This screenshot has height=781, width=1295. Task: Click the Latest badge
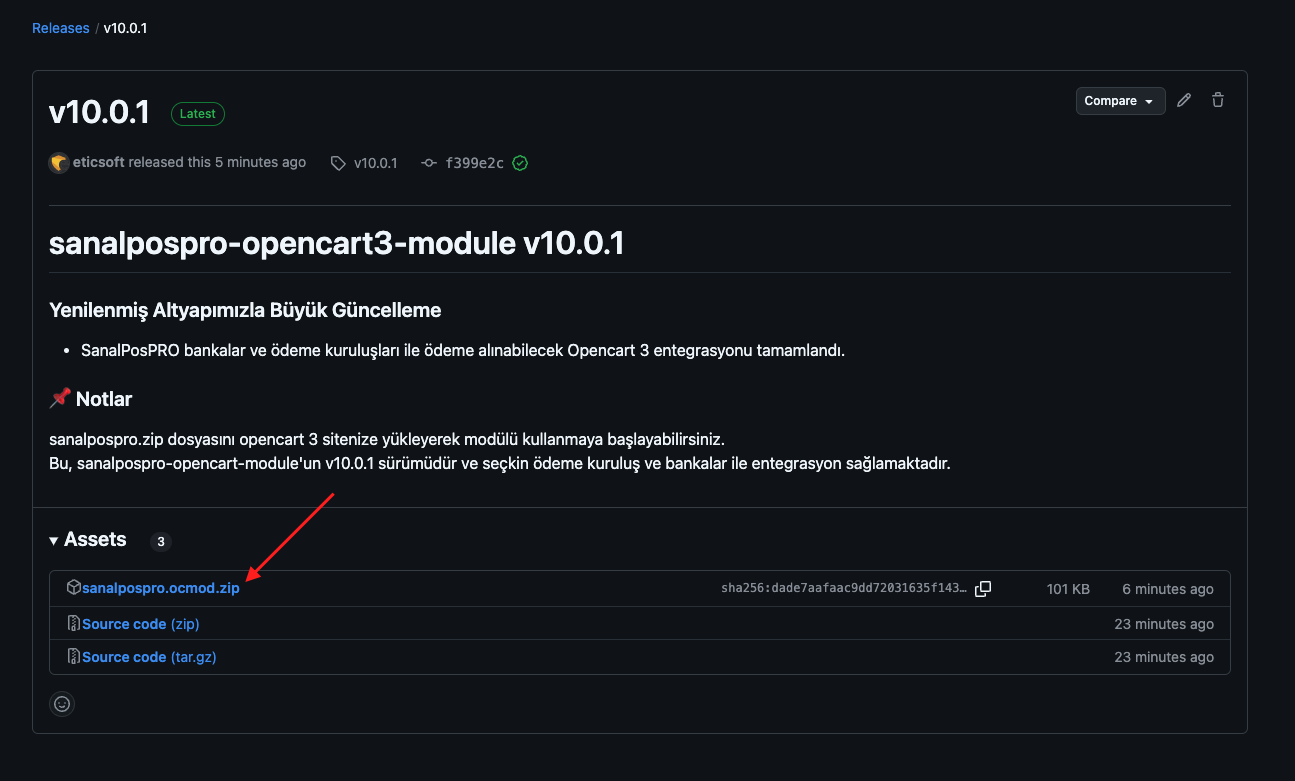[198, 114]
